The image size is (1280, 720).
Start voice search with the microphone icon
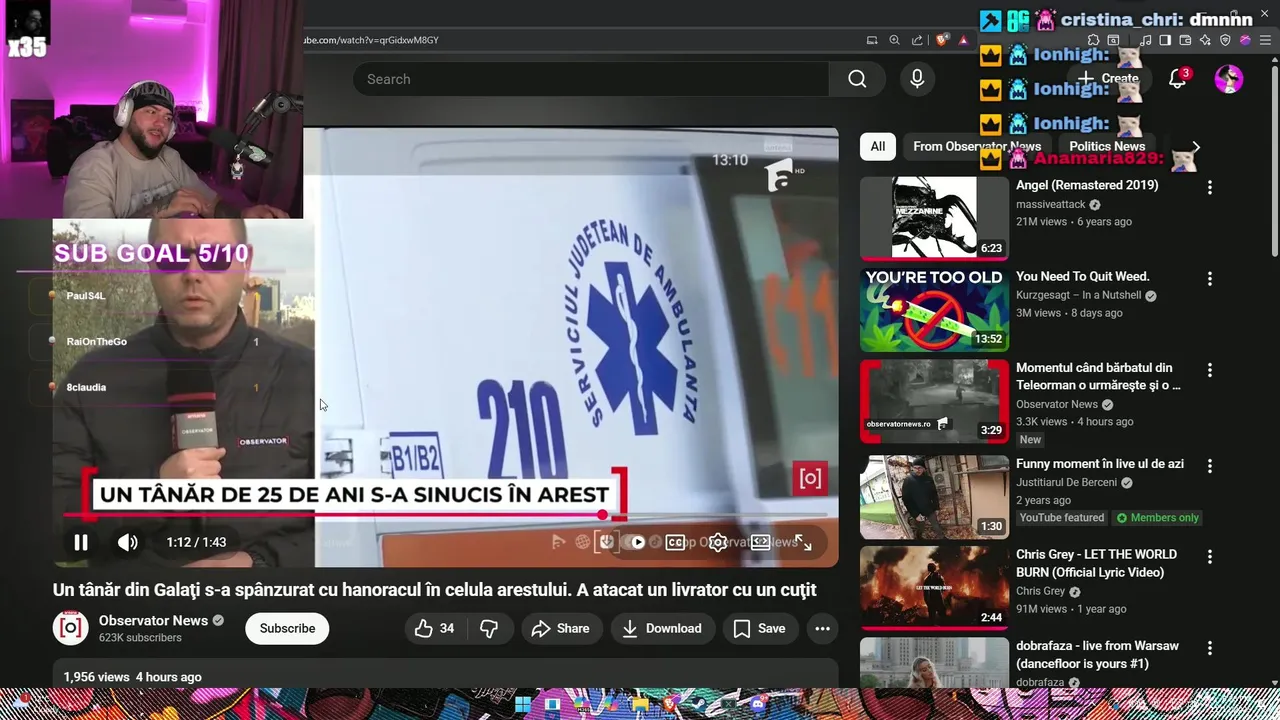[917, 79]
